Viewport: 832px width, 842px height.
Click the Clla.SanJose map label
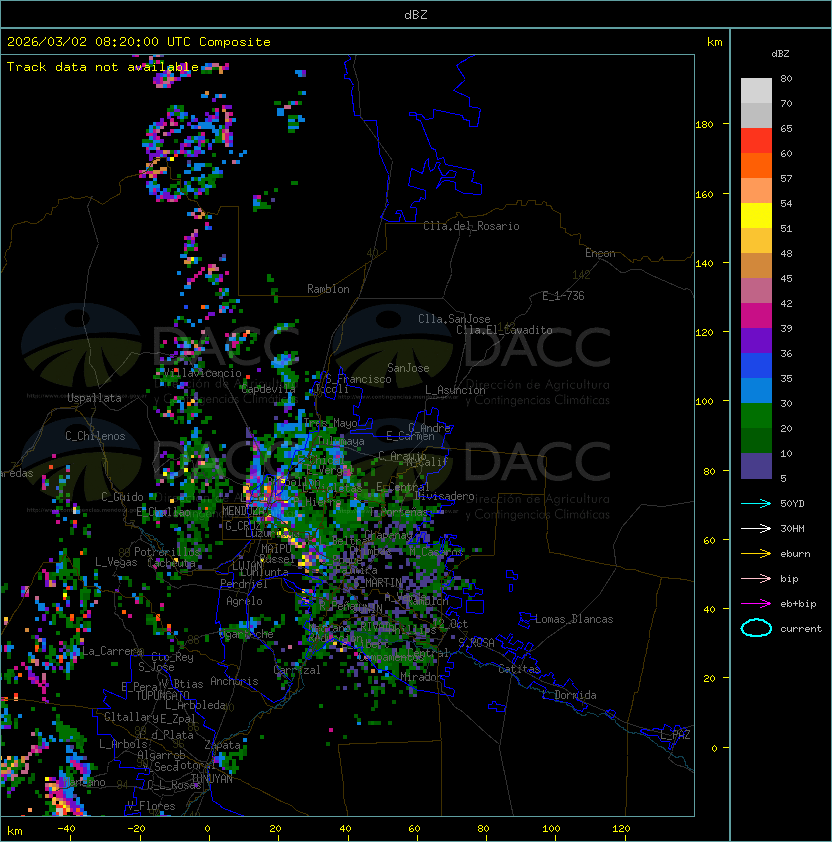pos(454,319)
